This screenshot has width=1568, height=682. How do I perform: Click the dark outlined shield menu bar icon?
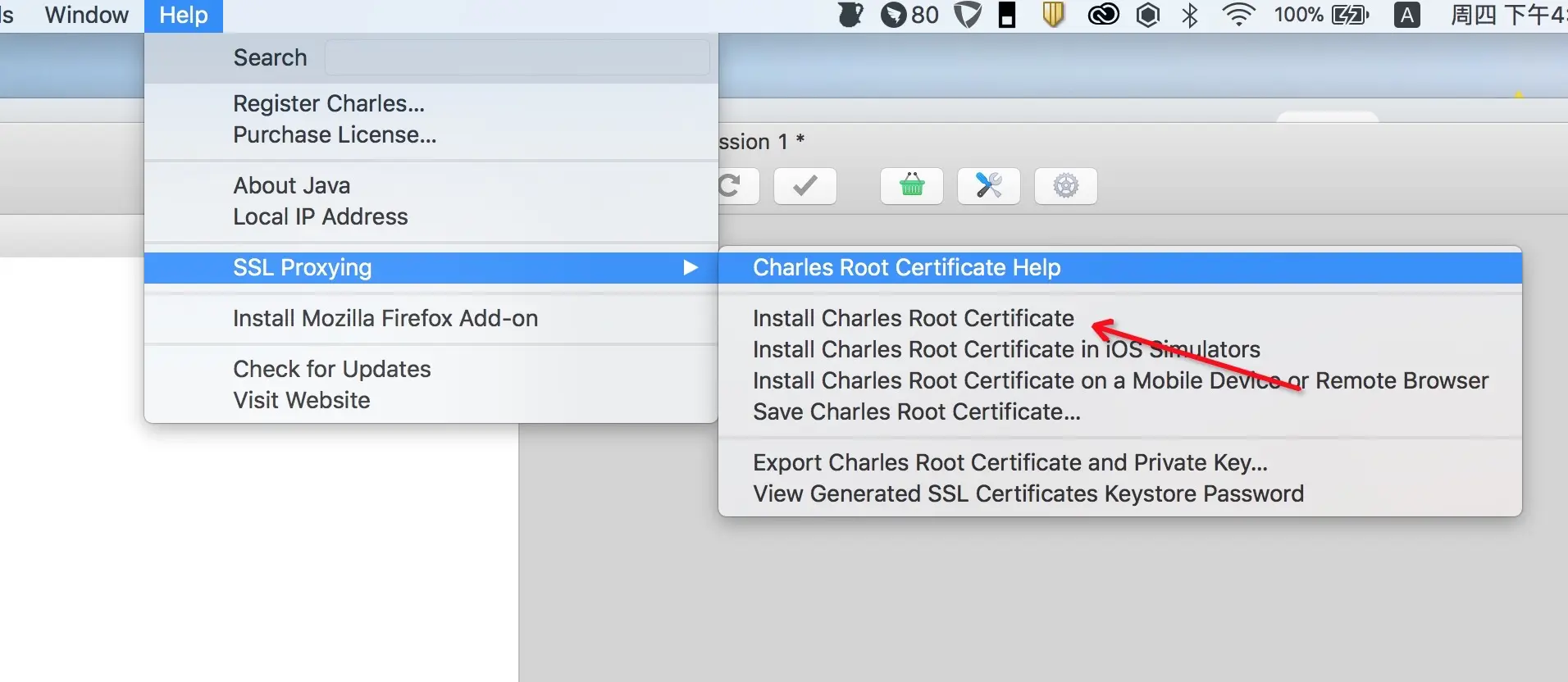point(968,15)
